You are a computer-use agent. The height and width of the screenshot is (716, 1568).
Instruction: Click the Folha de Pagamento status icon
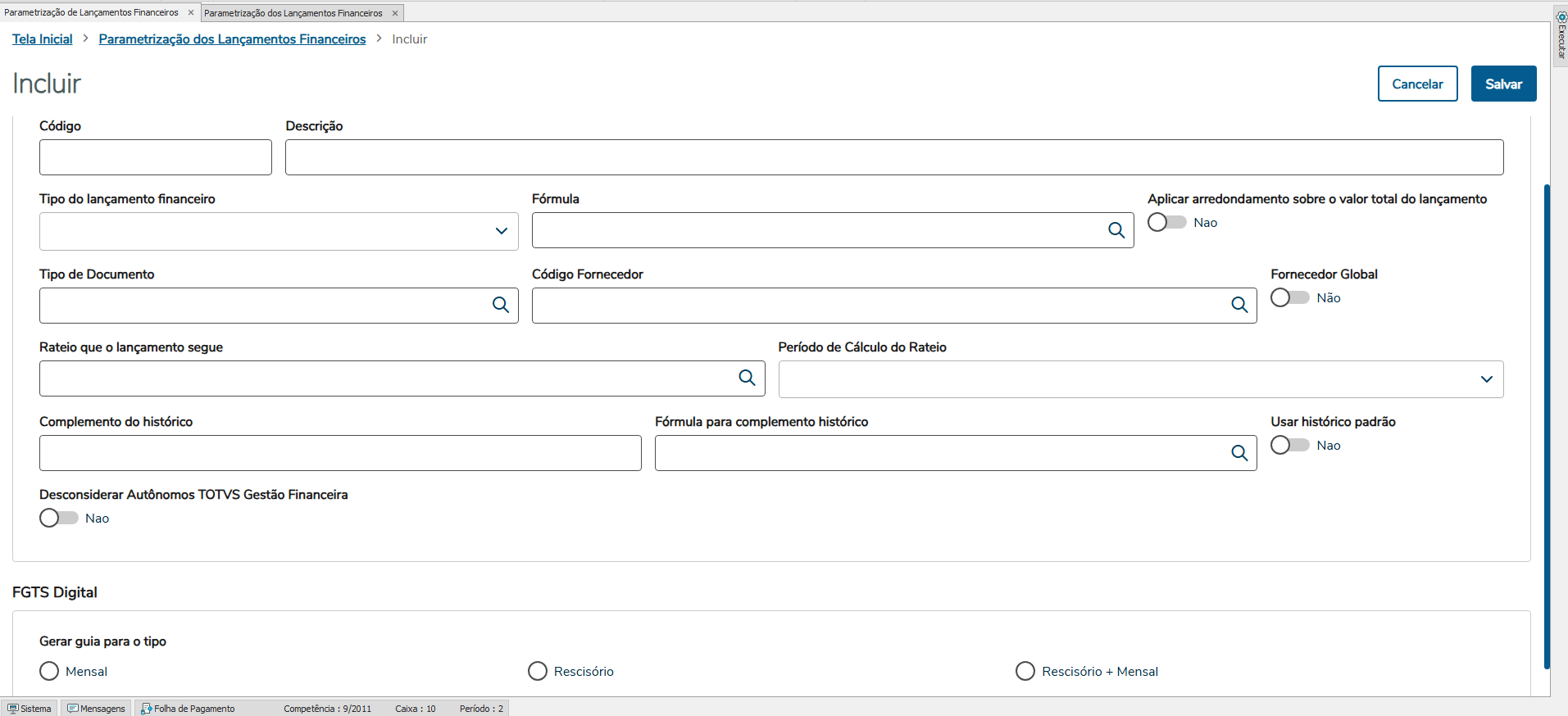point(147,709)
